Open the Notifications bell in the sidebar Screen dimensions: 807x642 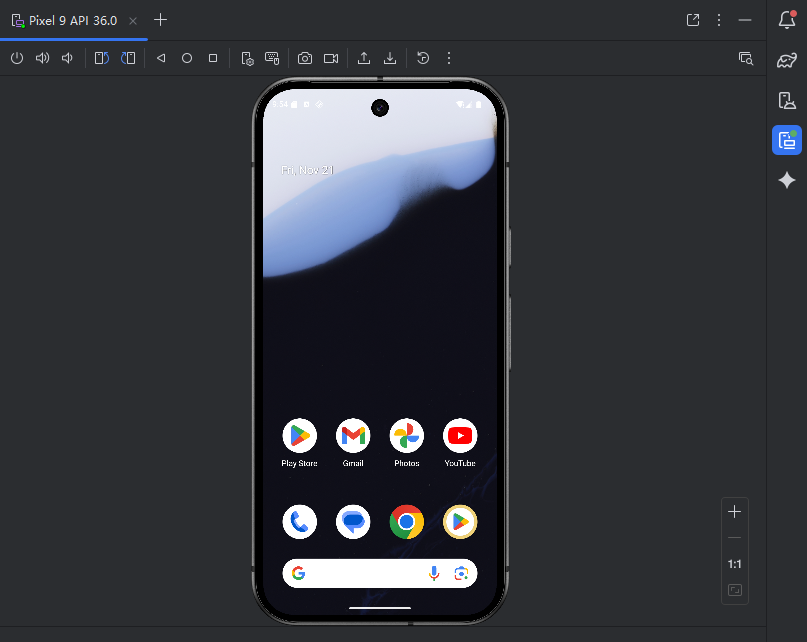tap(787, 20)
